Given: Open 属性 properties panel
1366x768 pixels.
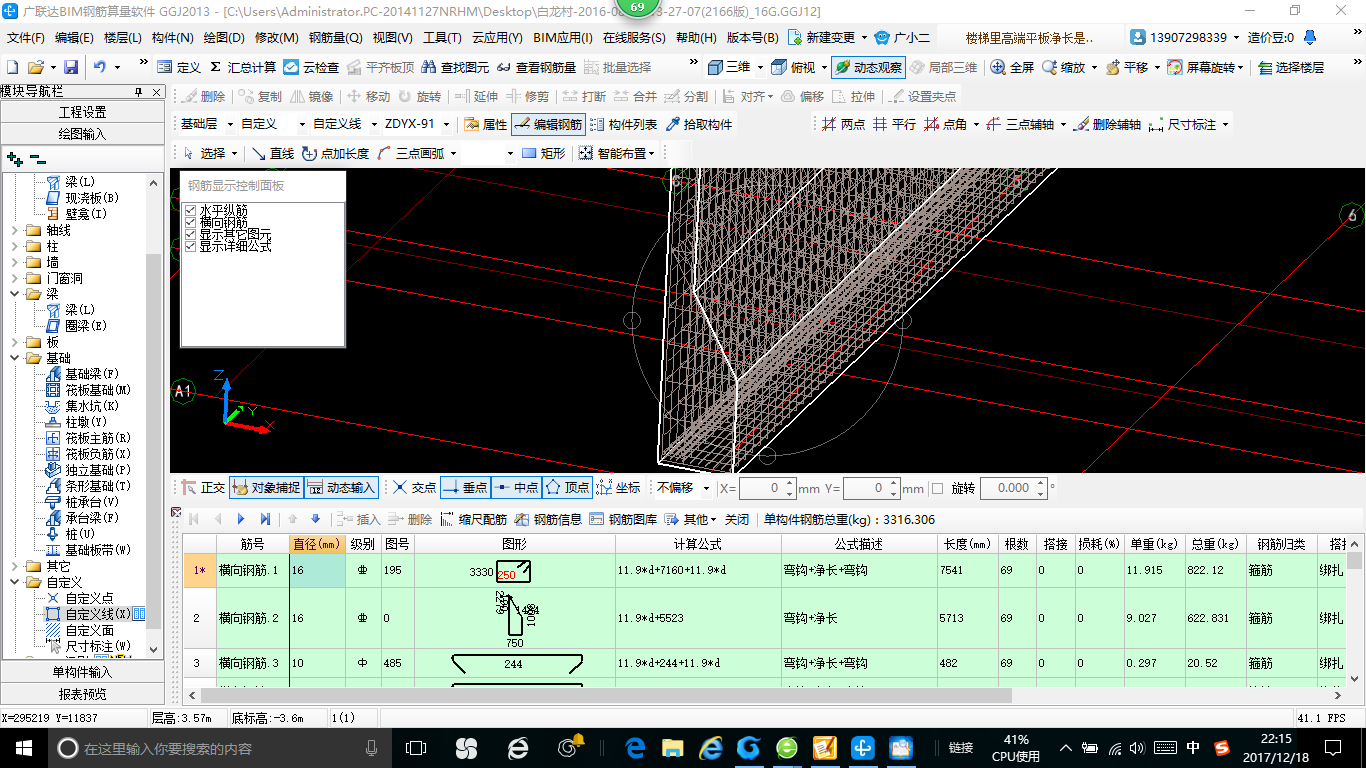Looking at the screenshot, I should click(x=486, y=124).
